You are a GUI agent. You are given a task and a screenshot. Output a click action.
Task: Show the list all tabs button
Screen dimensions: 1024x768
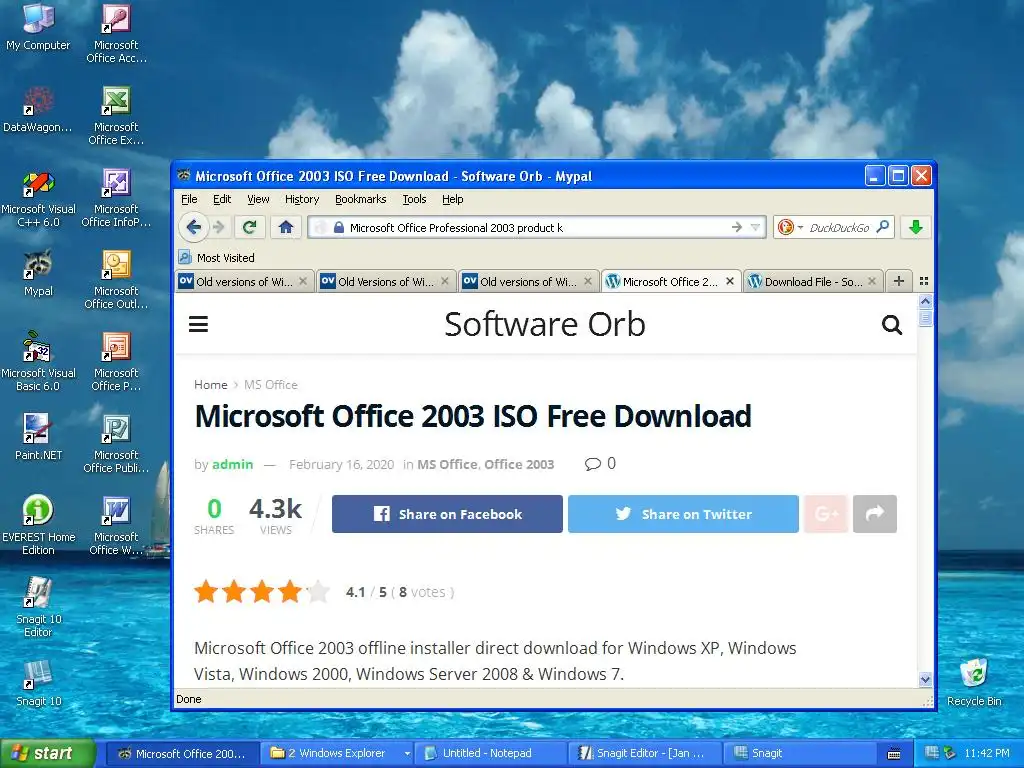(923, 281)
